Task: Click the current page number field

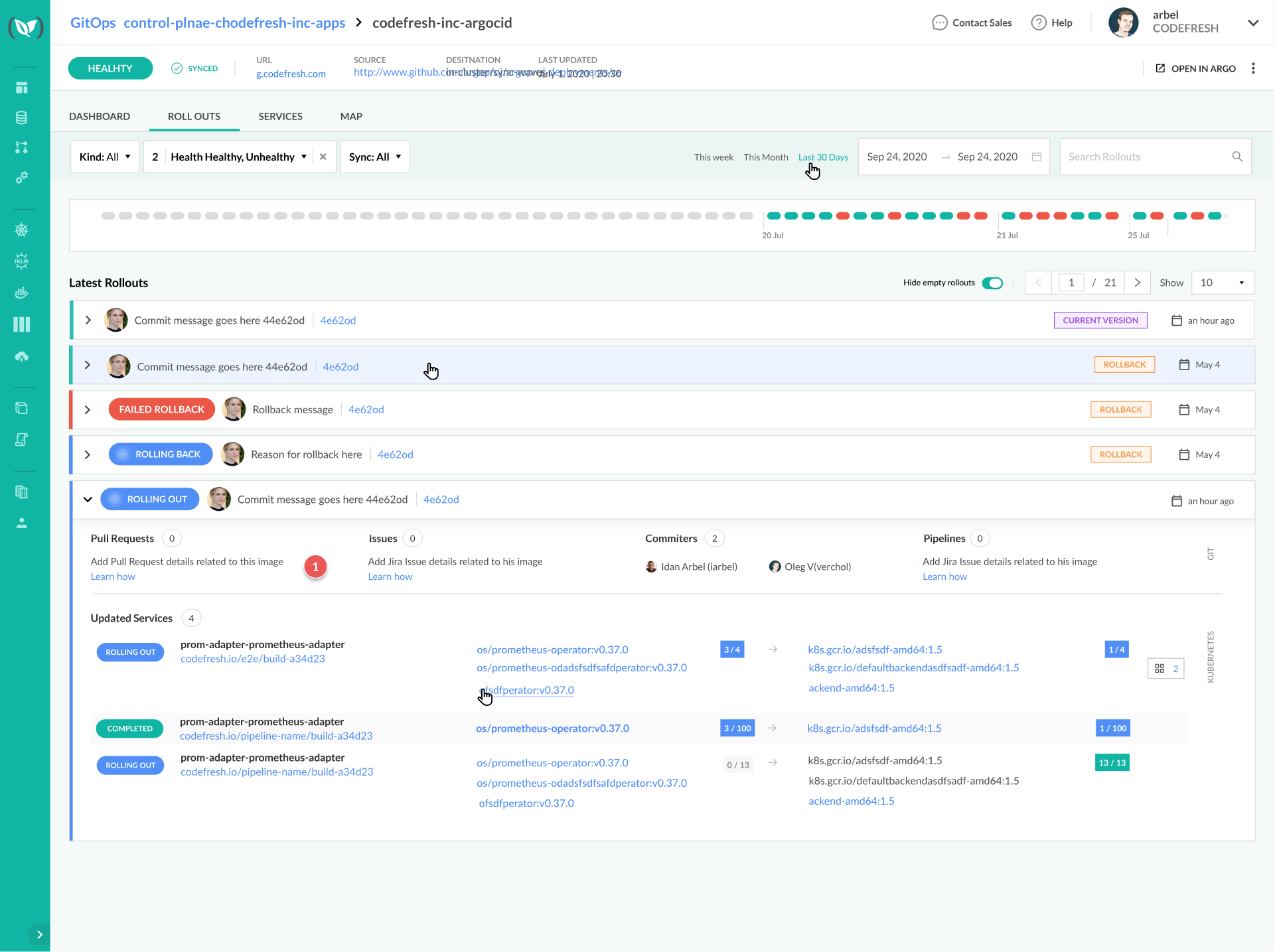Action: (x=1071, y=283)
